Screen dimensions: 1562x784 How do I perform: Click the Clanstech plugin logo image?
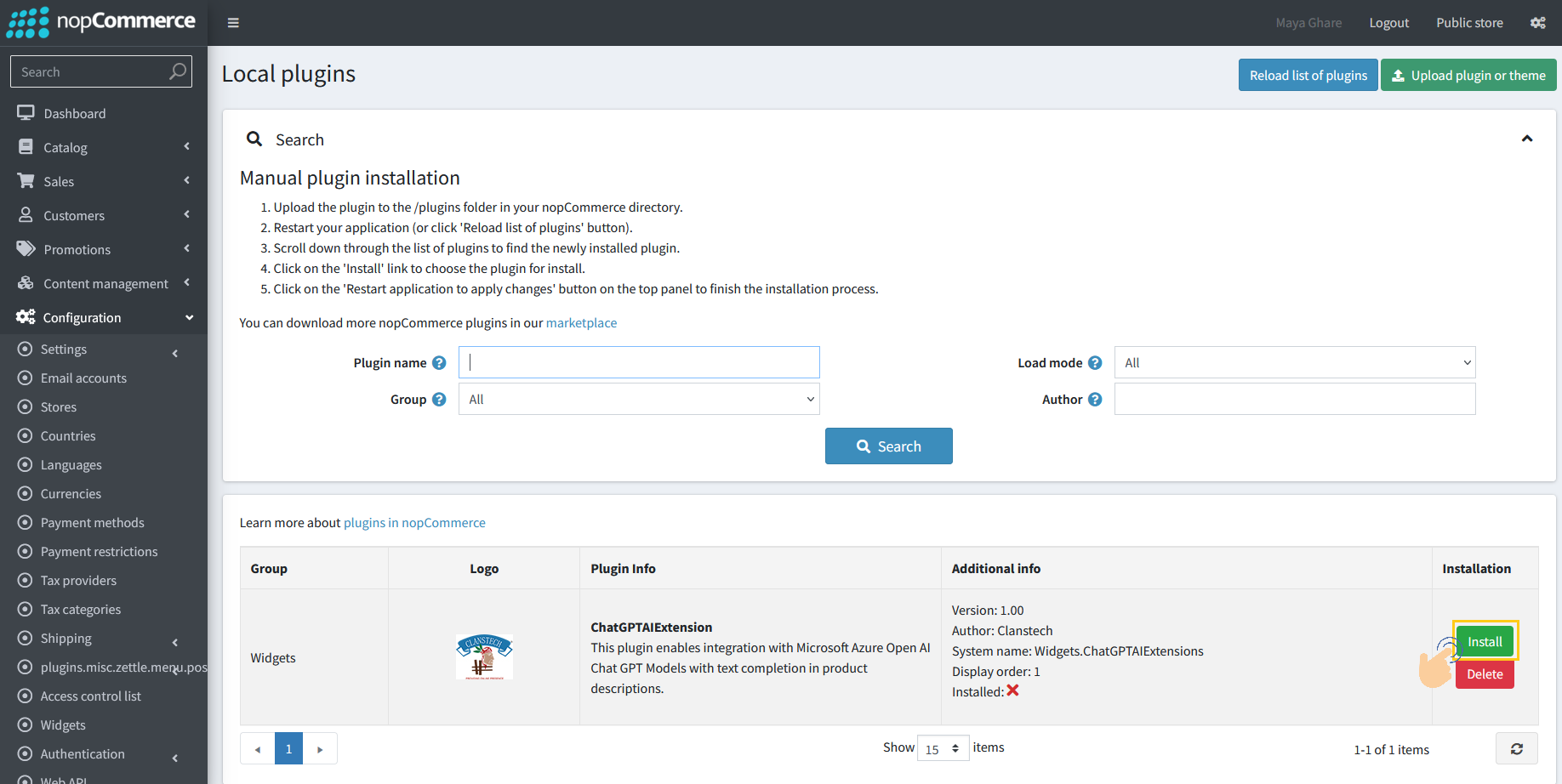[484, 657]
